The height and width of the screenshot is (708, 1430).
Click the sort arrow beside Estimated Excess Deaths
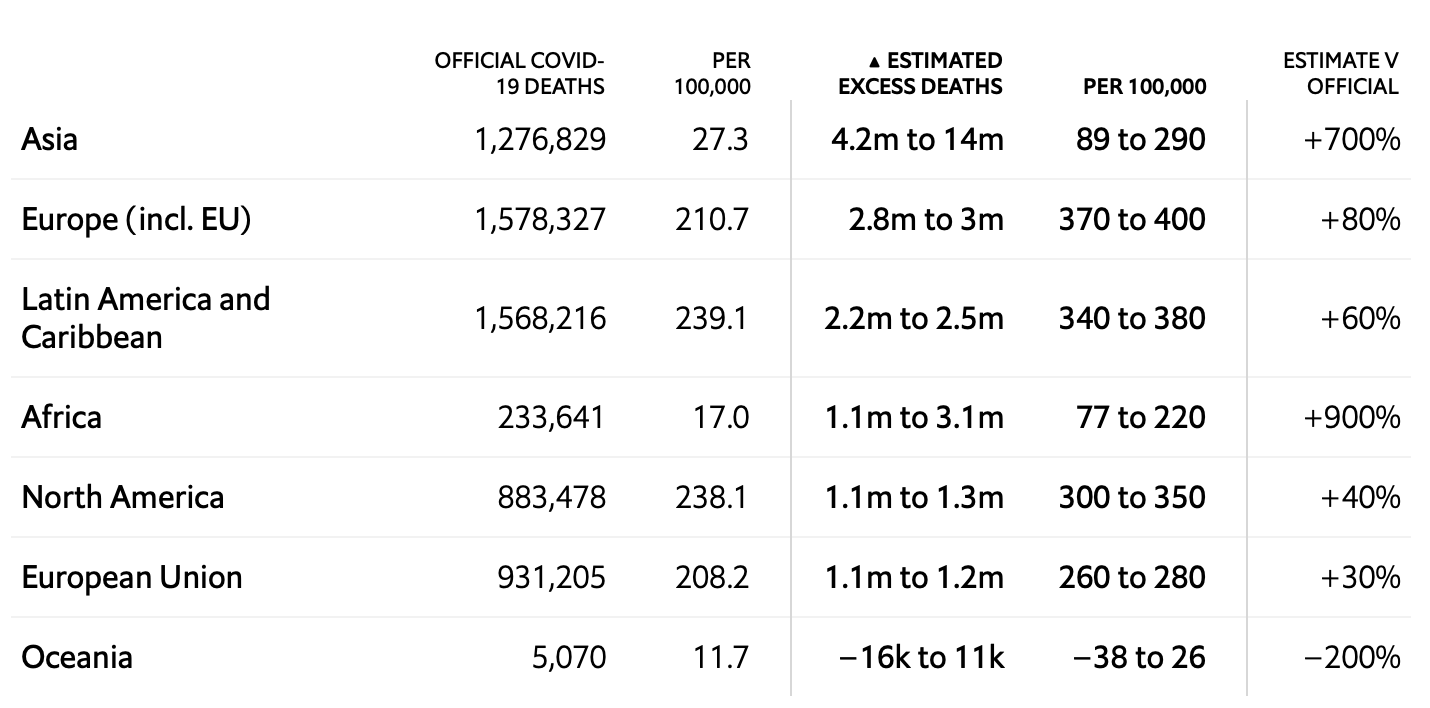point(876,62)
